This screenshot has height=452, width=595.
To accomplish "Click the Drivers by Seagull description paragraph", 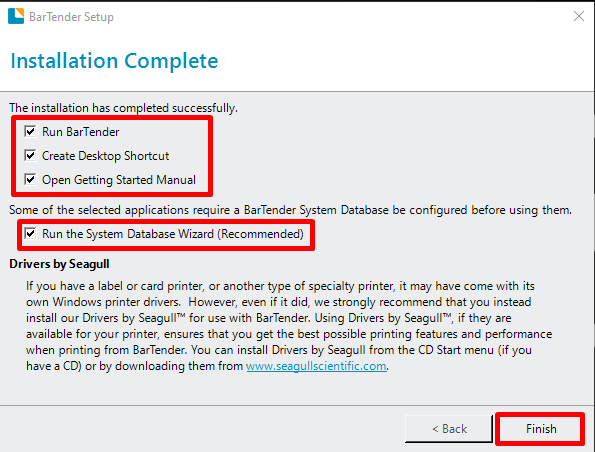I will 289,326.
